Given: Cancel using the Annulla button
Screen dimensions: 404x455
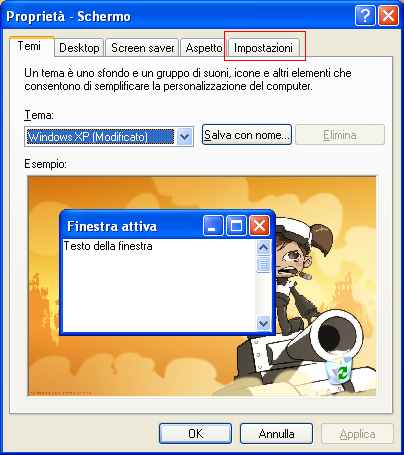Looking at the screenshot, I should 276,433.
